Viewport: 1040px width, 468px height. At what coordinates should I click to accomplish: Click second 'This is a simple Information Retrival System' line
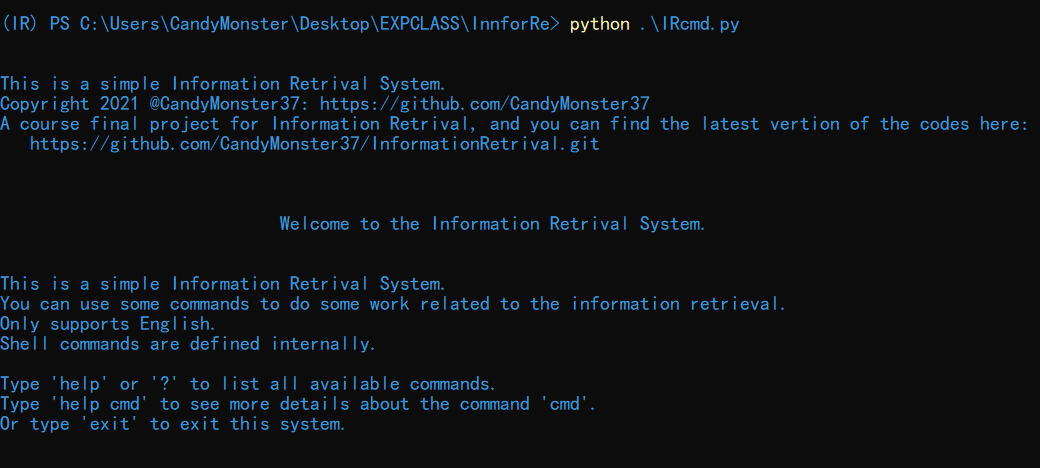point(223,284)
